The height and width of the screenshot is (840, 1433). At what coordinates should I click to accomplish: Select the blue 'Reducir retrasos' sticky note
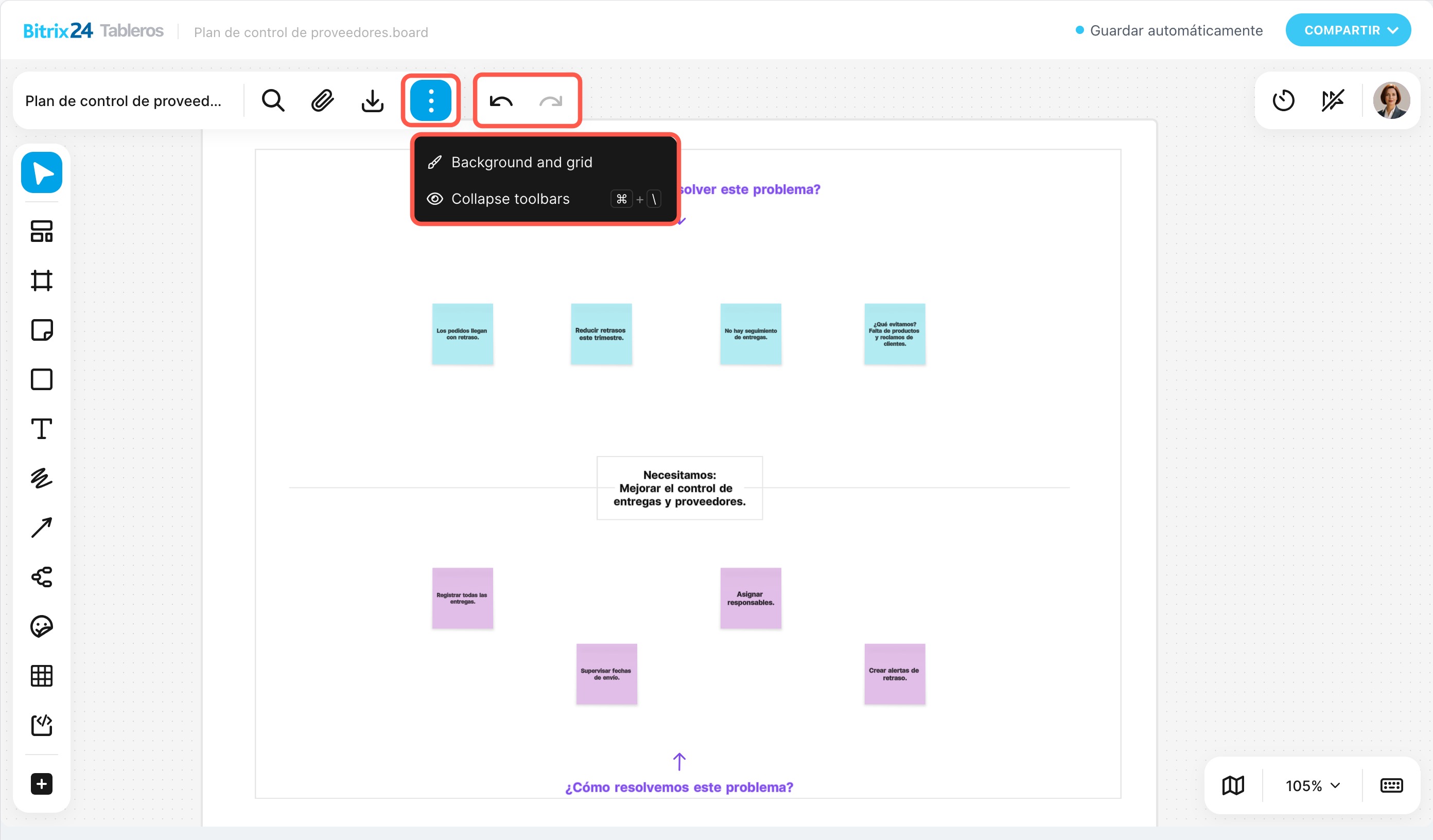click(601, 334)
